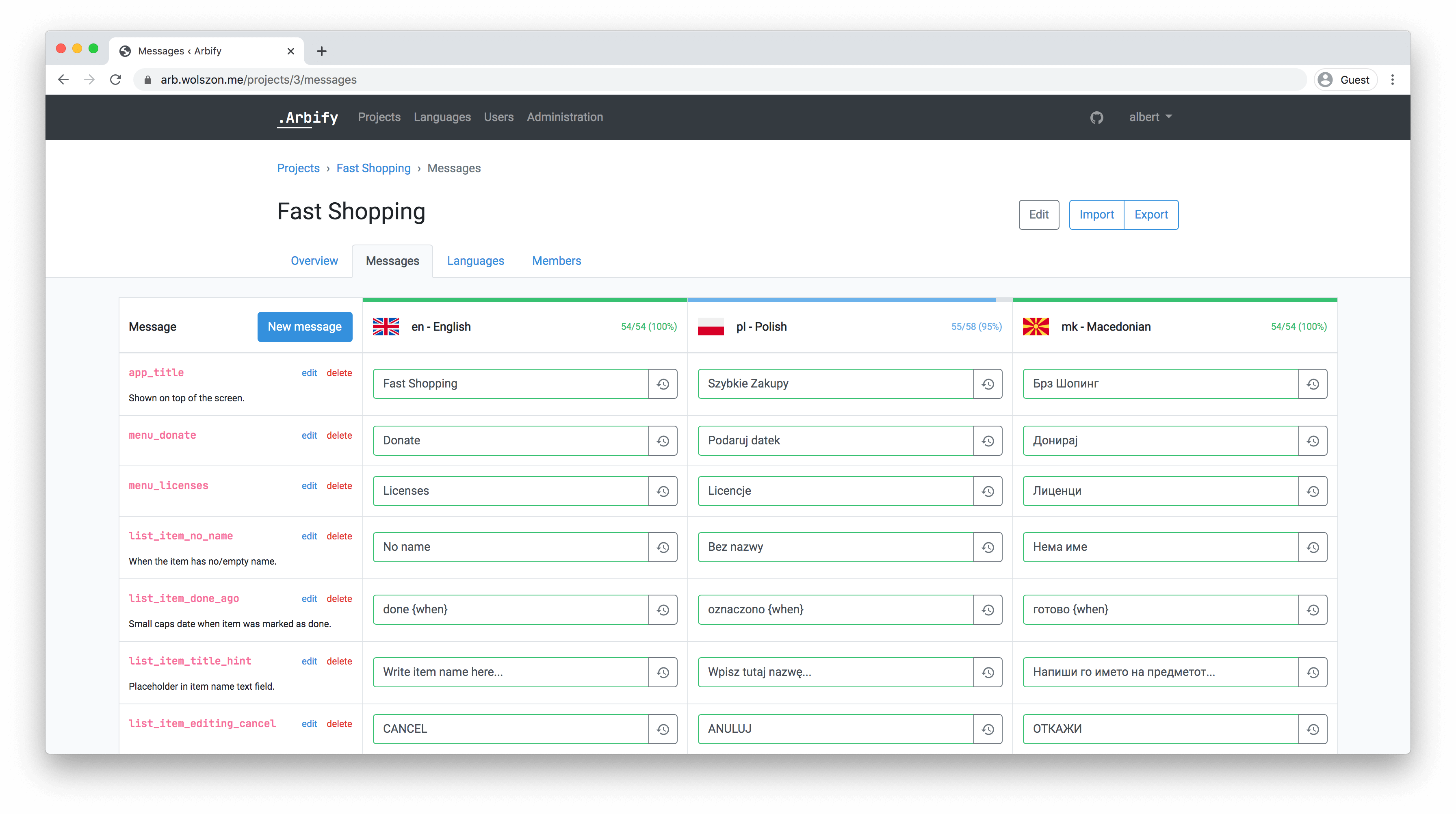
Task: View history of Macedonian 'Лиценци' translation
Action: pos(1313,491)
